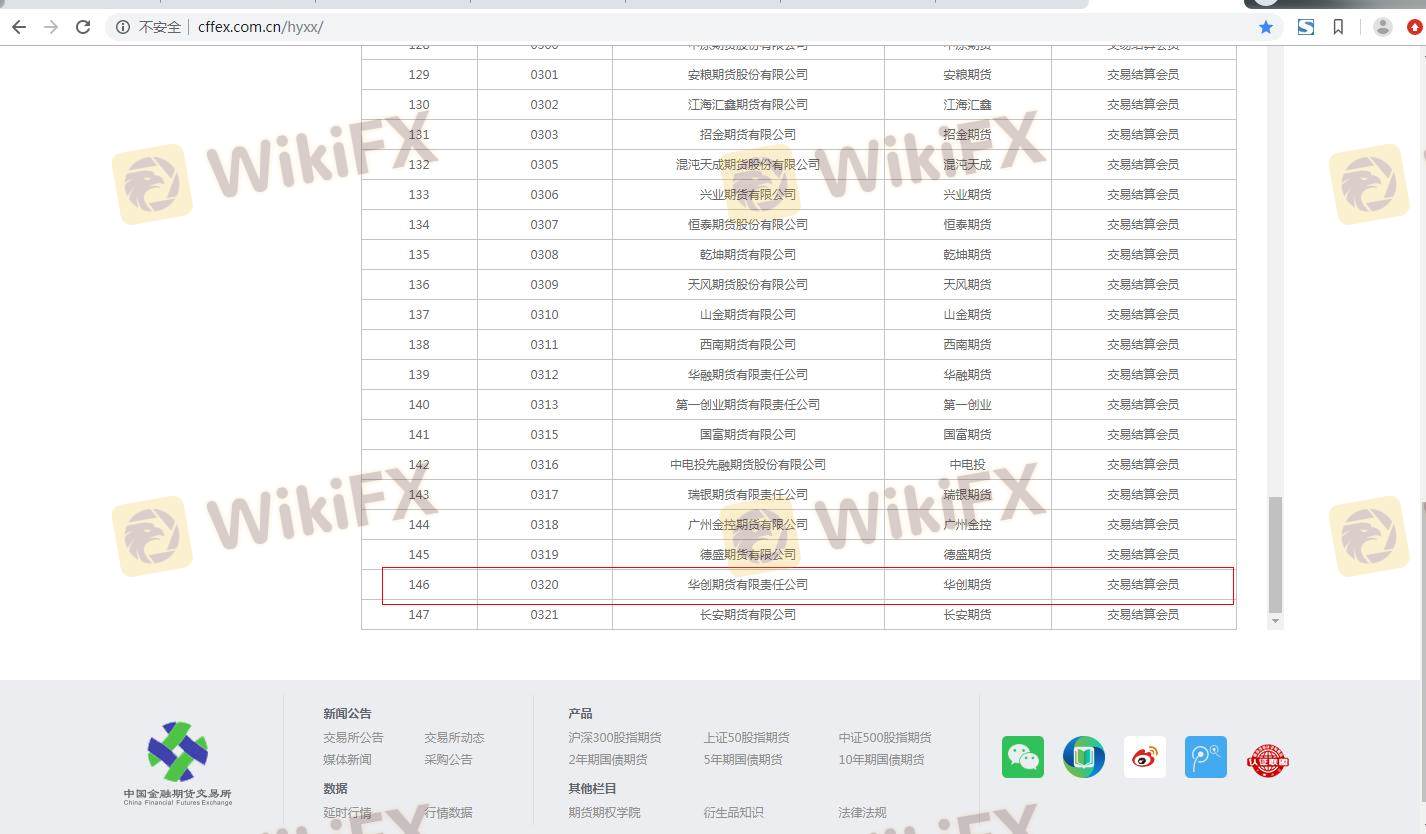This screenshot has height=834, width=1426.
Task: Open the 延时行情 footer link
Action: pyautogui.click(x=347, y=812)
